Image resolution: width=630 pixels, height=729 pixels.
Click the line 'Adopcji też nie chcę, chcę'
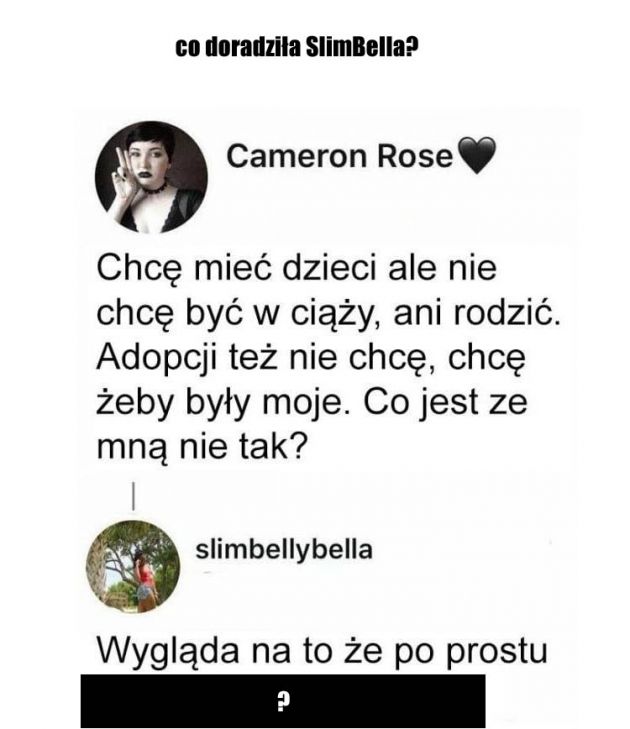click(311, 359)
